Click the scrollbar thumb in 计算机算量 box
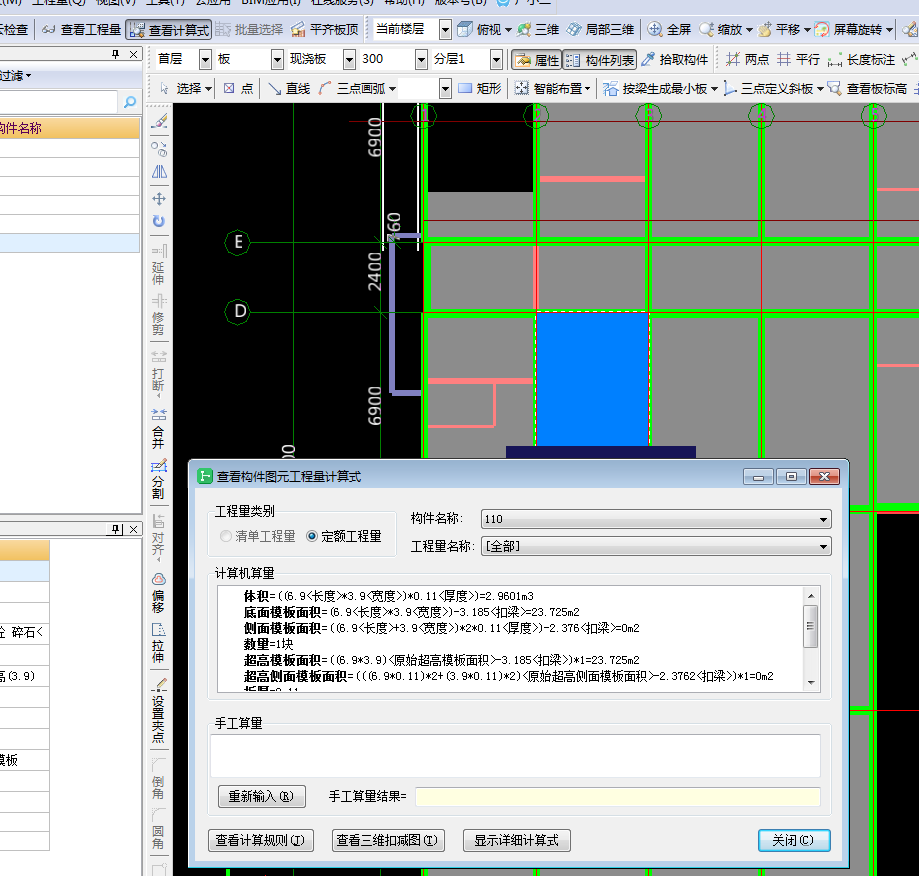 click(811, 626)
